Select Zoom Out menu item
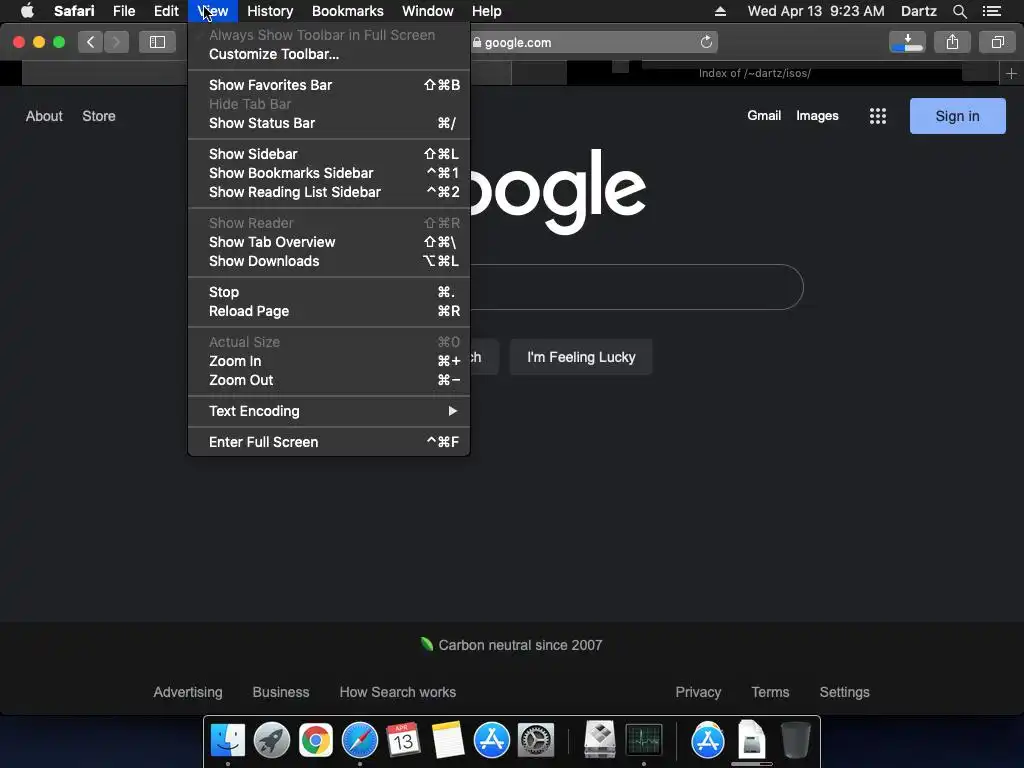 point(328,380)
